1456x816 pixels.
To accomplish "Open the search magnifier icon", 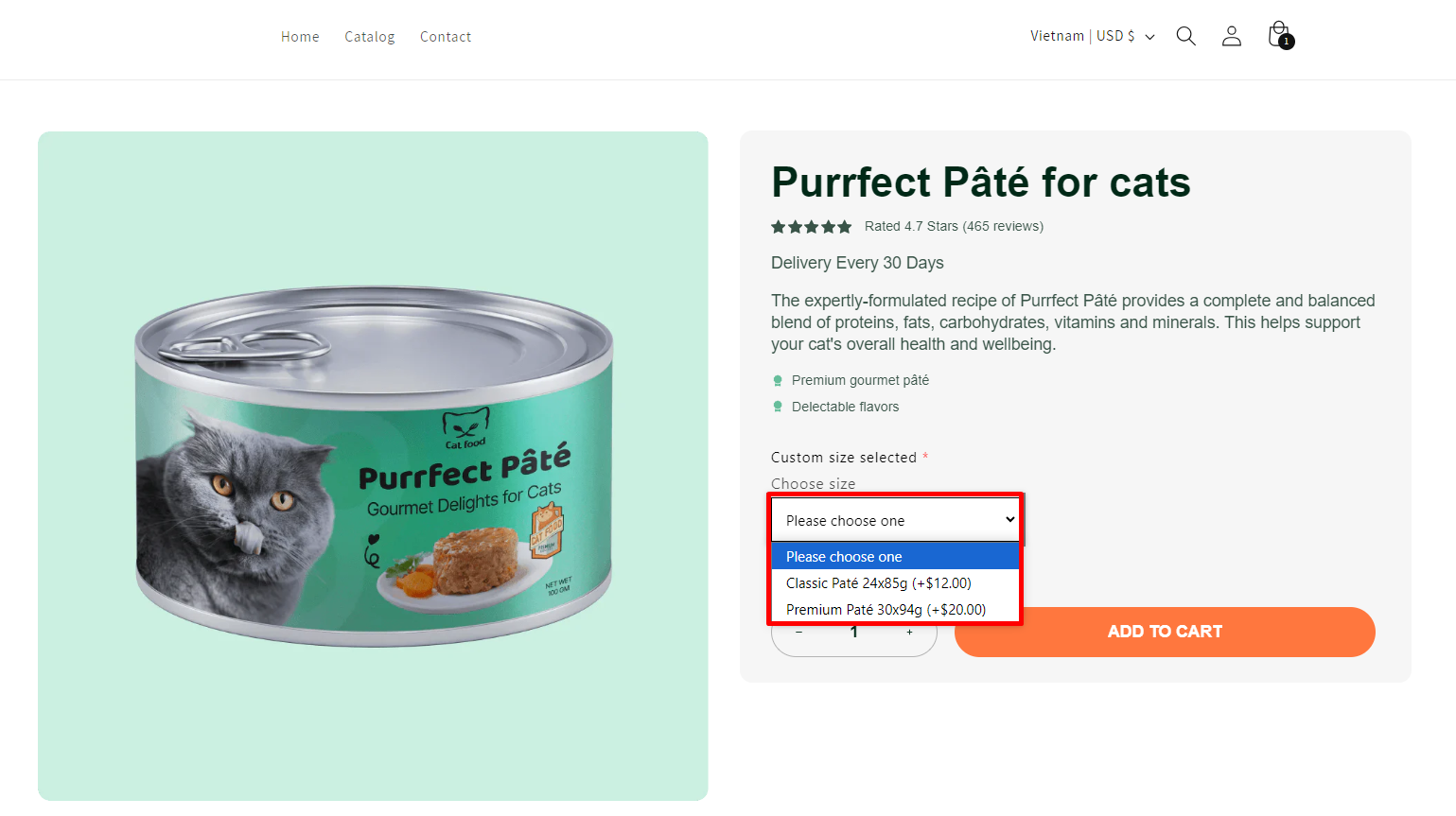I will click(1185, 35).
